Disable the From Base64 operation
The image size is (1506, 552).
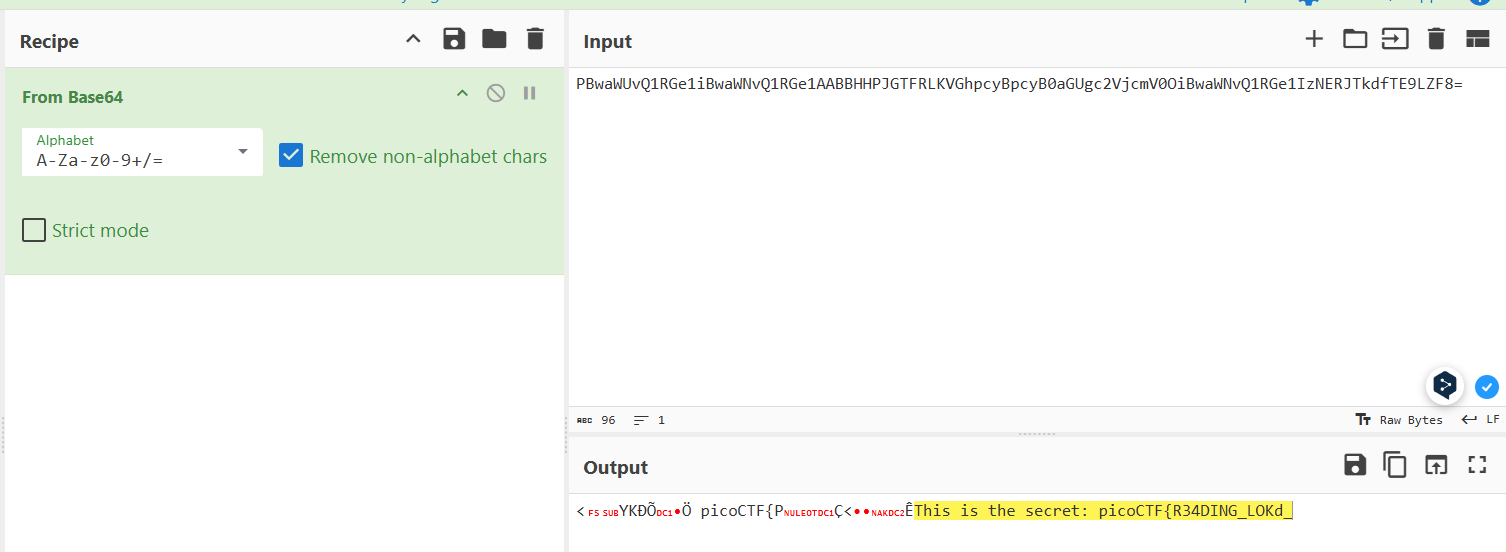496,93
